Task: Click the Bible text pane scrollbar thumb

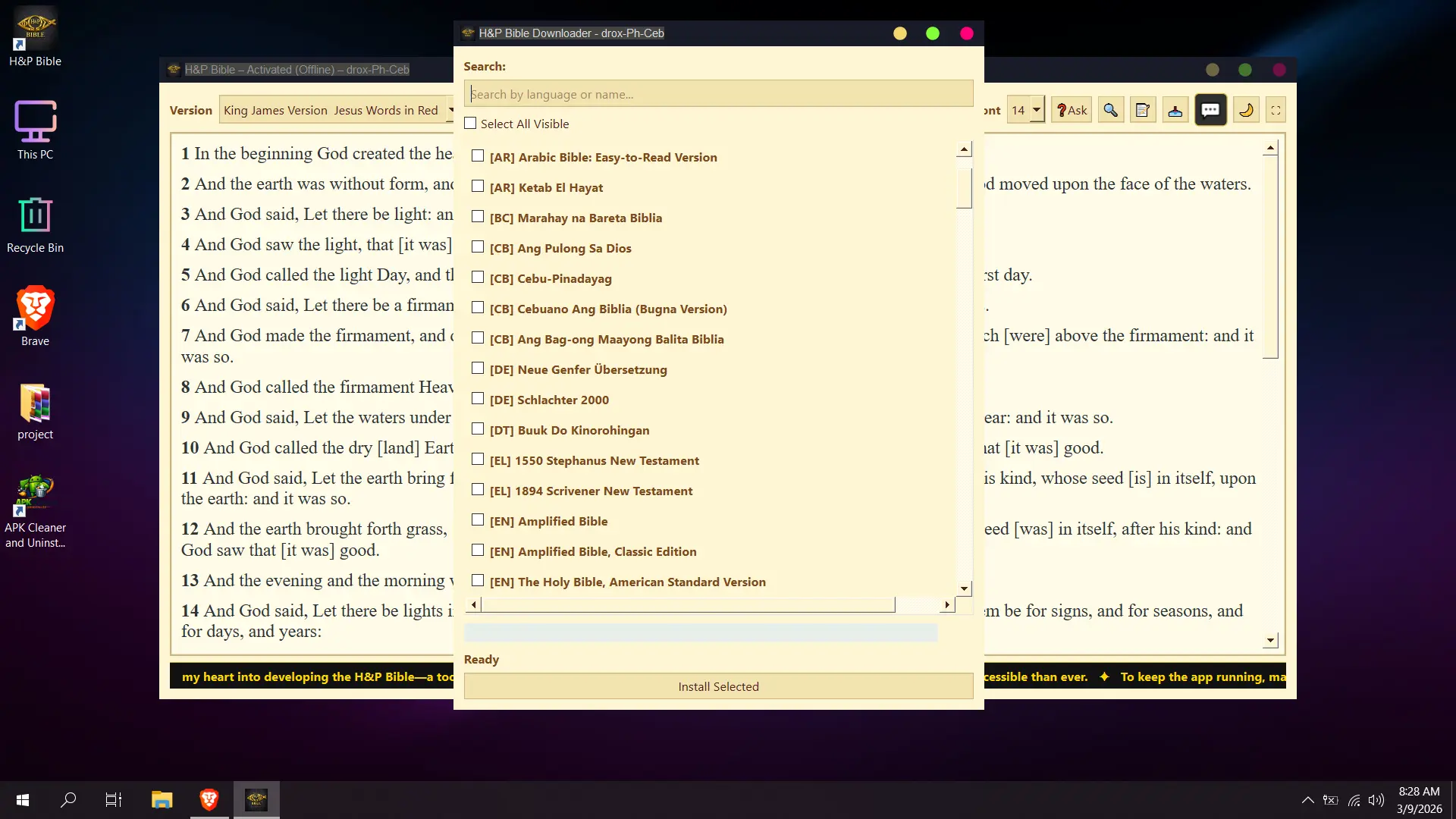Action: (1270, 256)
